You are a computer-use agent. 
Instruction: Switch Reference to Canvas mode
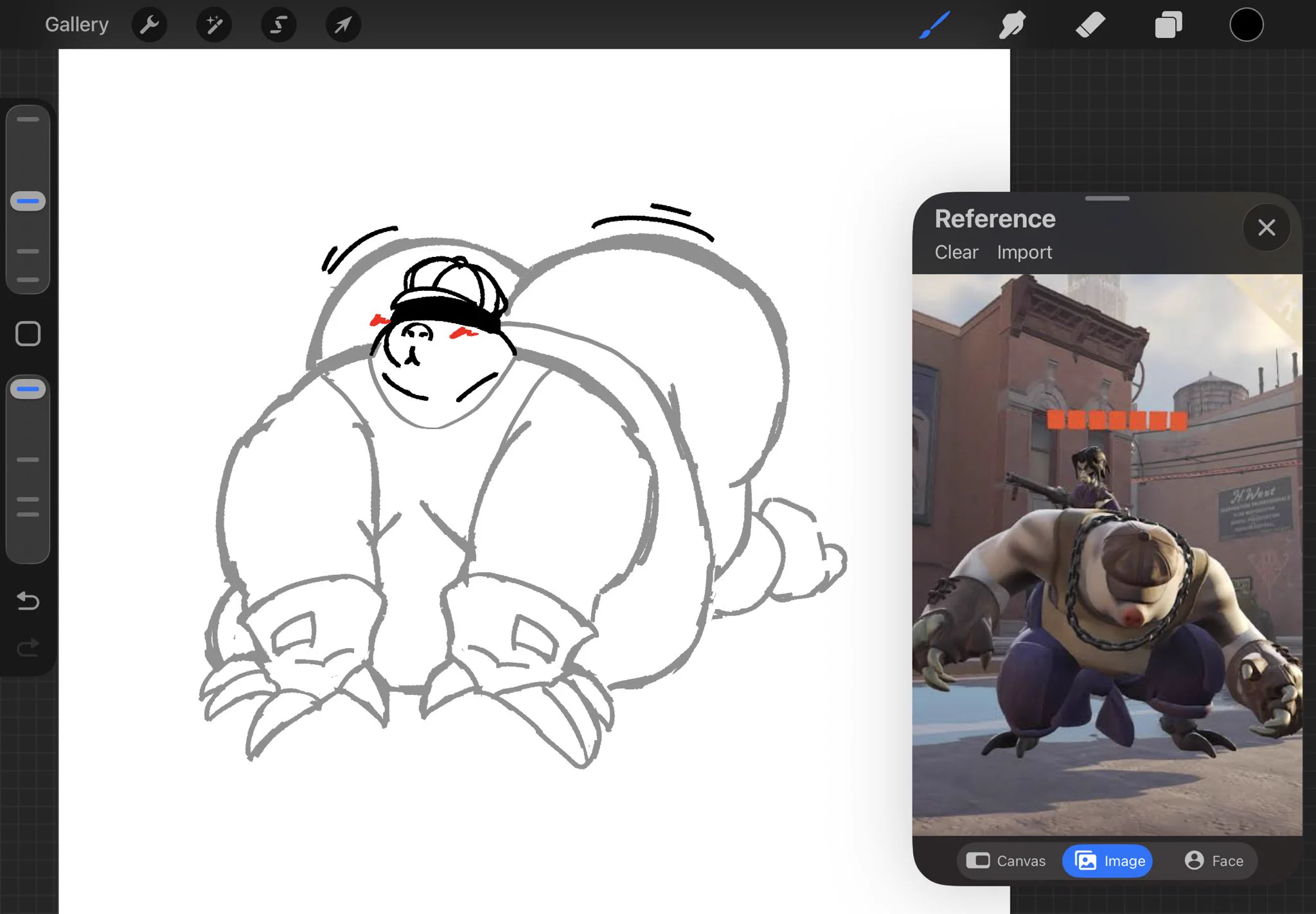pyautogui.click(x=1006, y=861)
